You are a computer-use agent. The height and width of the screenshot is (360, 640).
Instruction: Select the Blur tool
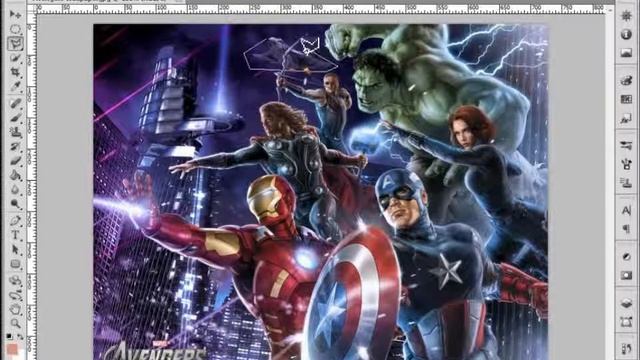pos(15,189)
